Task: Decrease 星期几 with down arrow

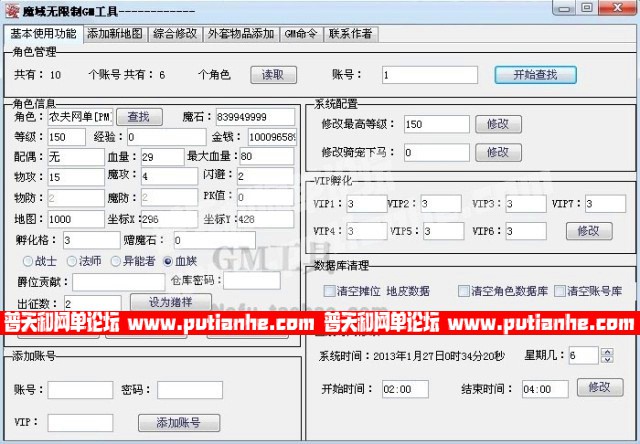Action: (607, 359)
